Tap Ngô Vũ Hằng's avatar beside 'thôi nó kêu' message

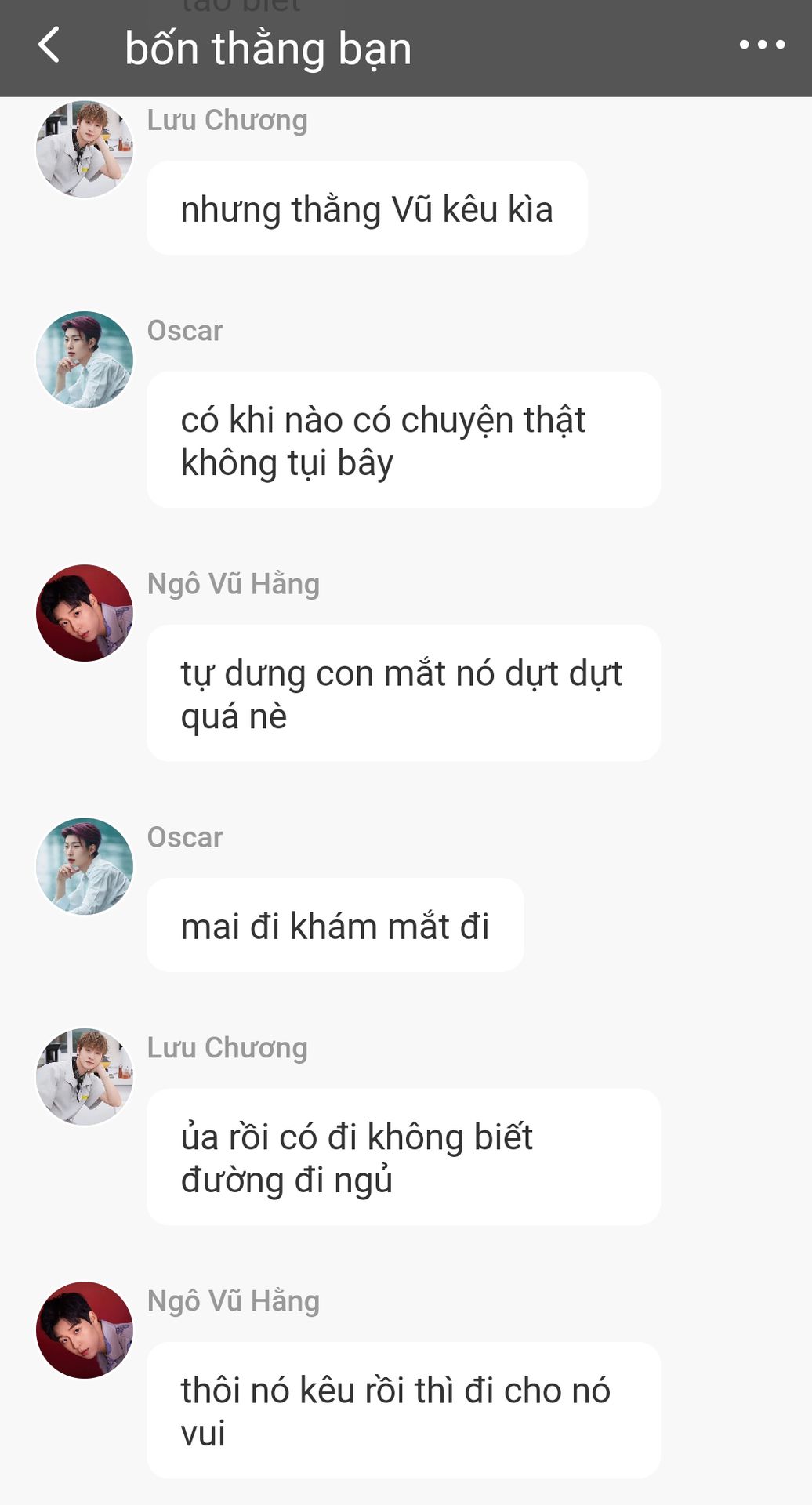pos(85,1330)
